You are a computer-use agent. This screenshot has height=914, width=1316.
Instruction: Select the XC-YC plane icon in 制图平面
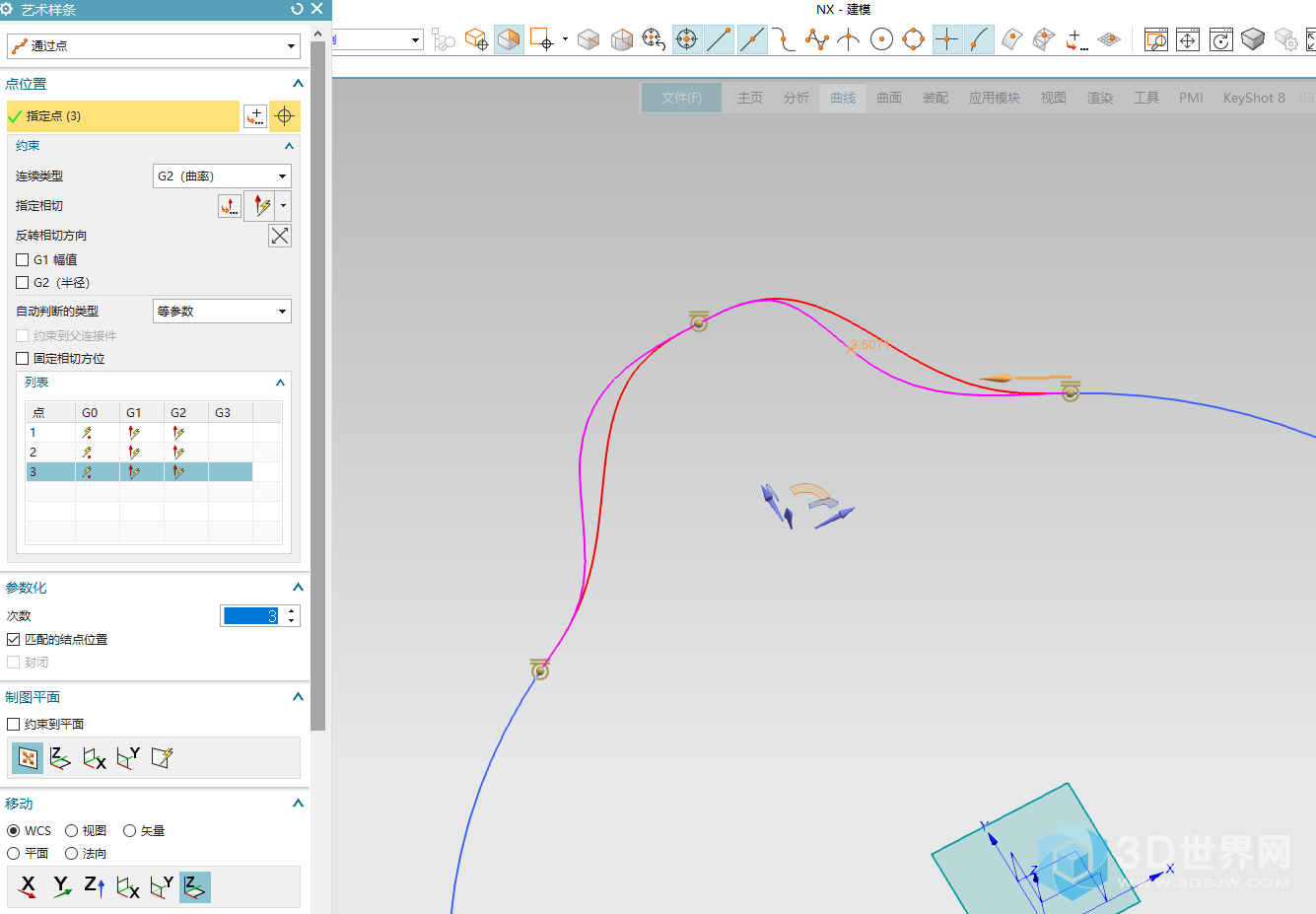point(60,758)
